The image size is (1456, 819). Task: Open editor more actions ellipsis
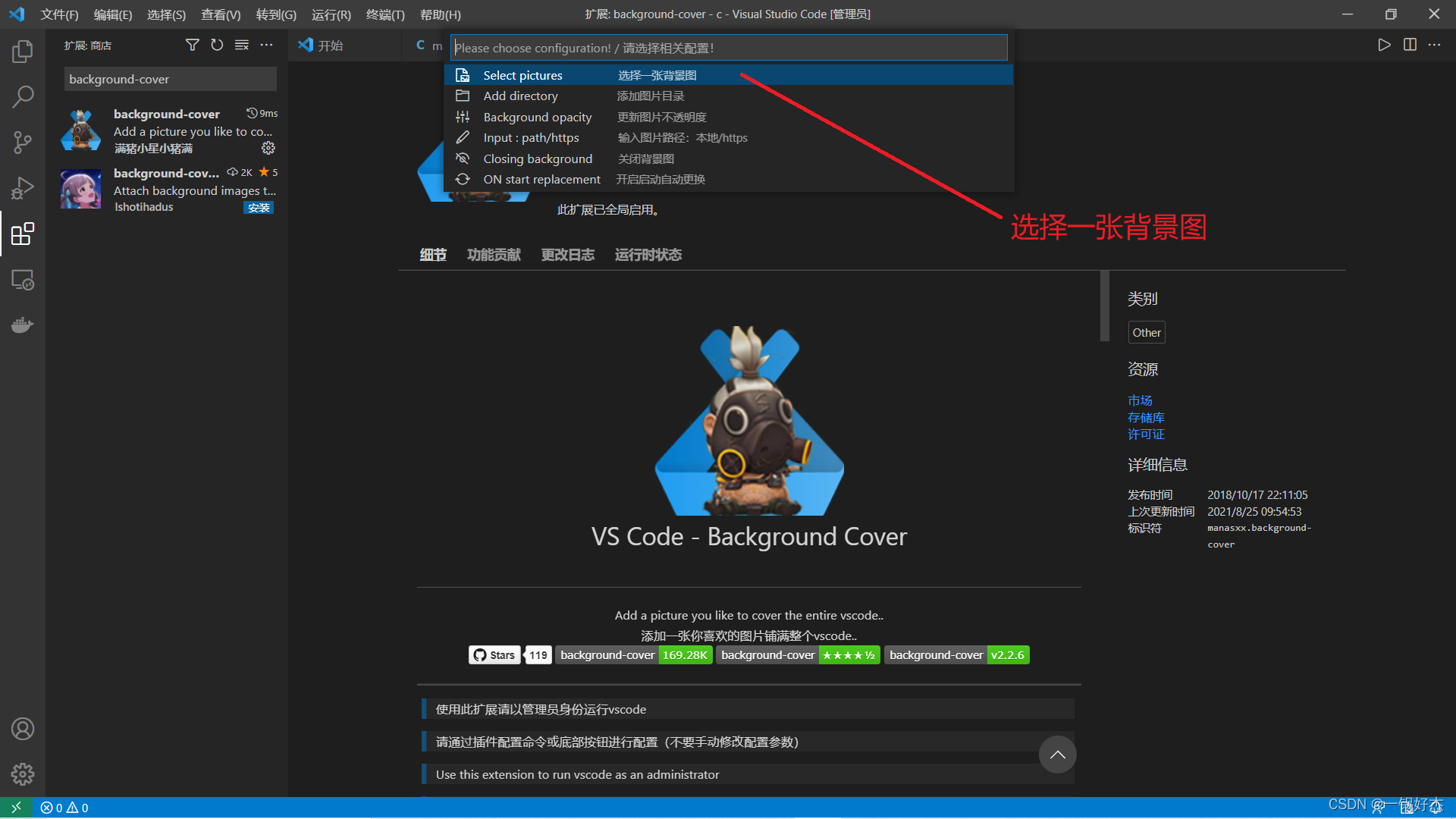(1434, 45)
